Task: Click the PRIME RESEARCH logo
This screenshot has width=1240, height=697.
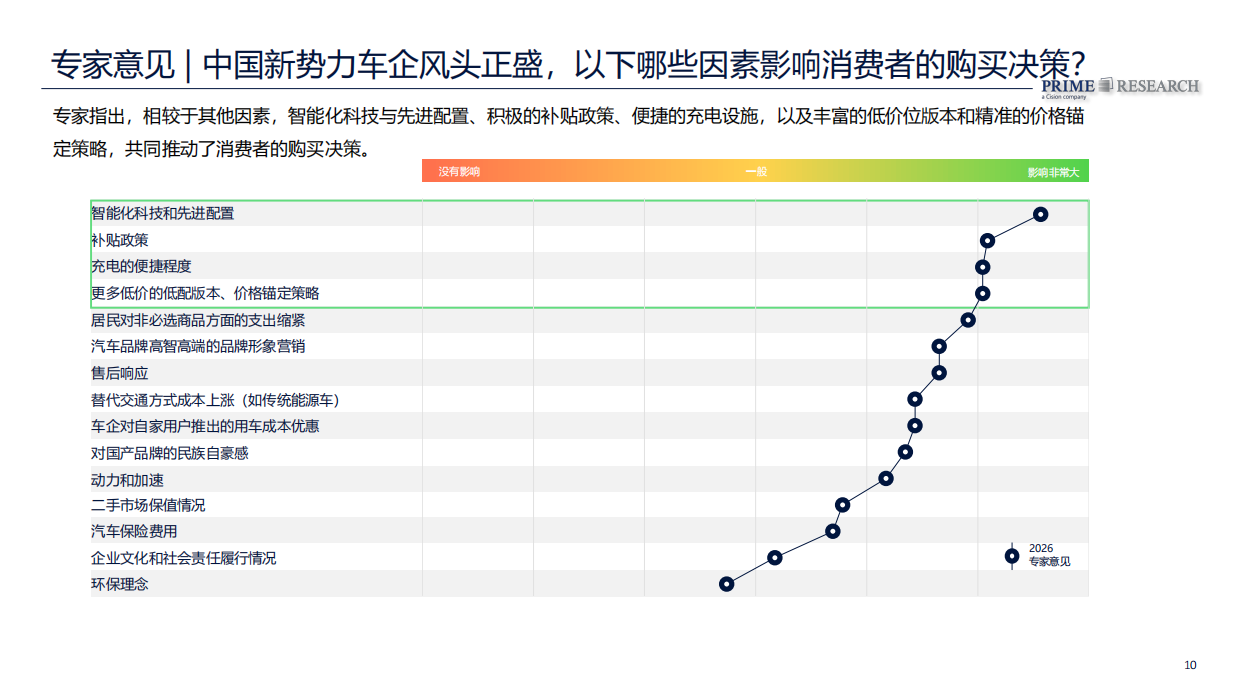Action: click(1120, 84)
